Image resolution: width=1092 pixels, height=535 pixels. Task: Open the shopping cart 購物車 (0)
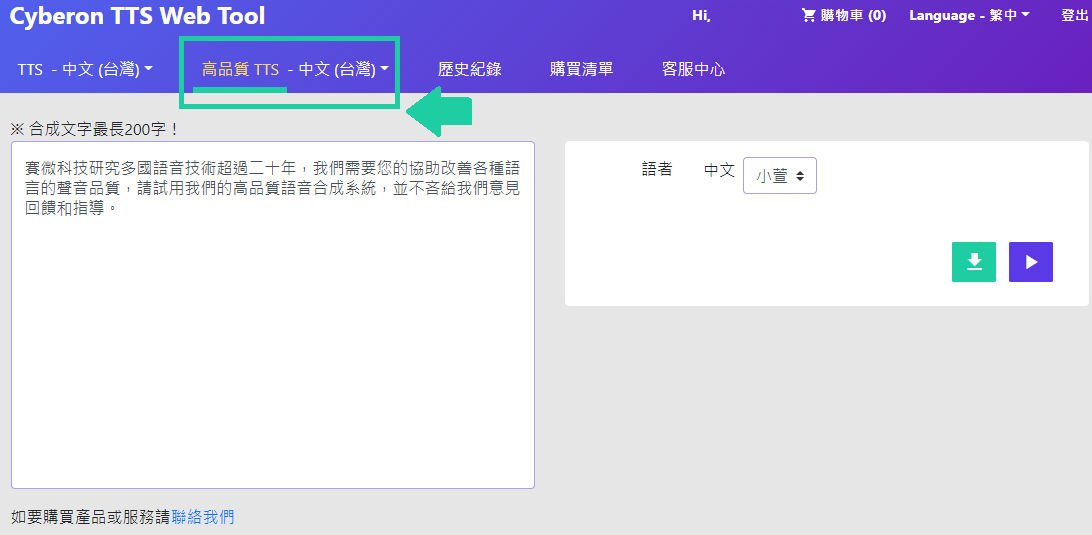(844, 15)
